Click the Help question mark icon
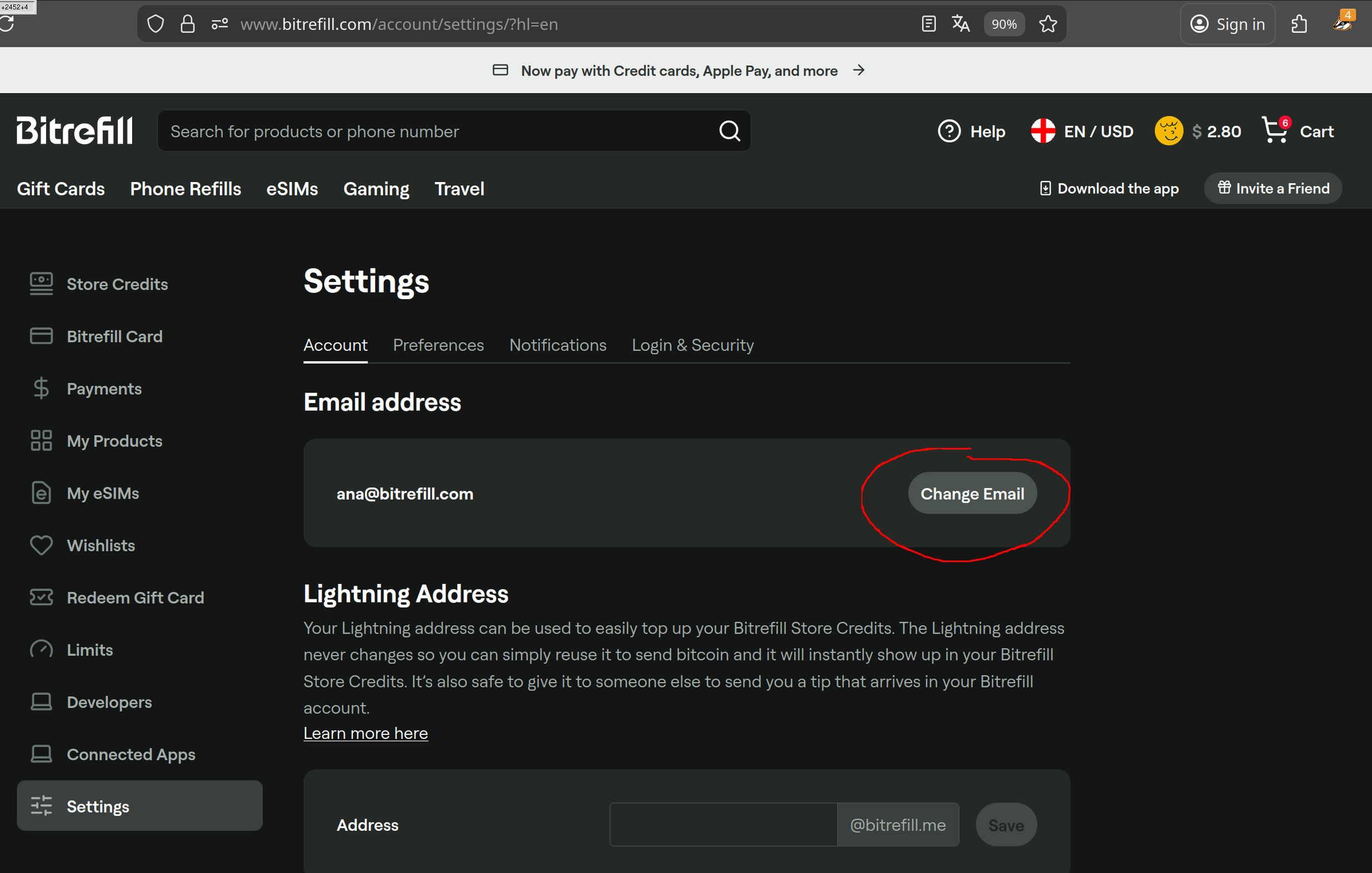The image size is (1372, 873). click(x=949, y=131)
